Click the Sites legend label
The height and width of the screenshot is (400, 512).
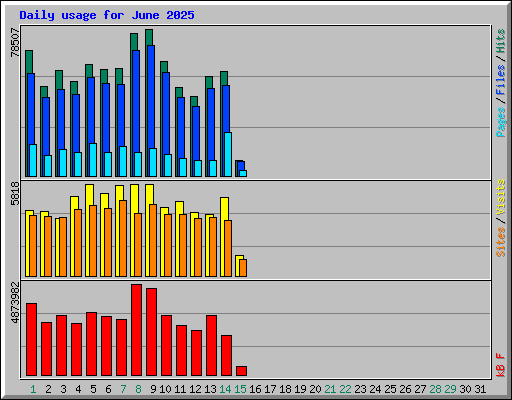point(500,242)
